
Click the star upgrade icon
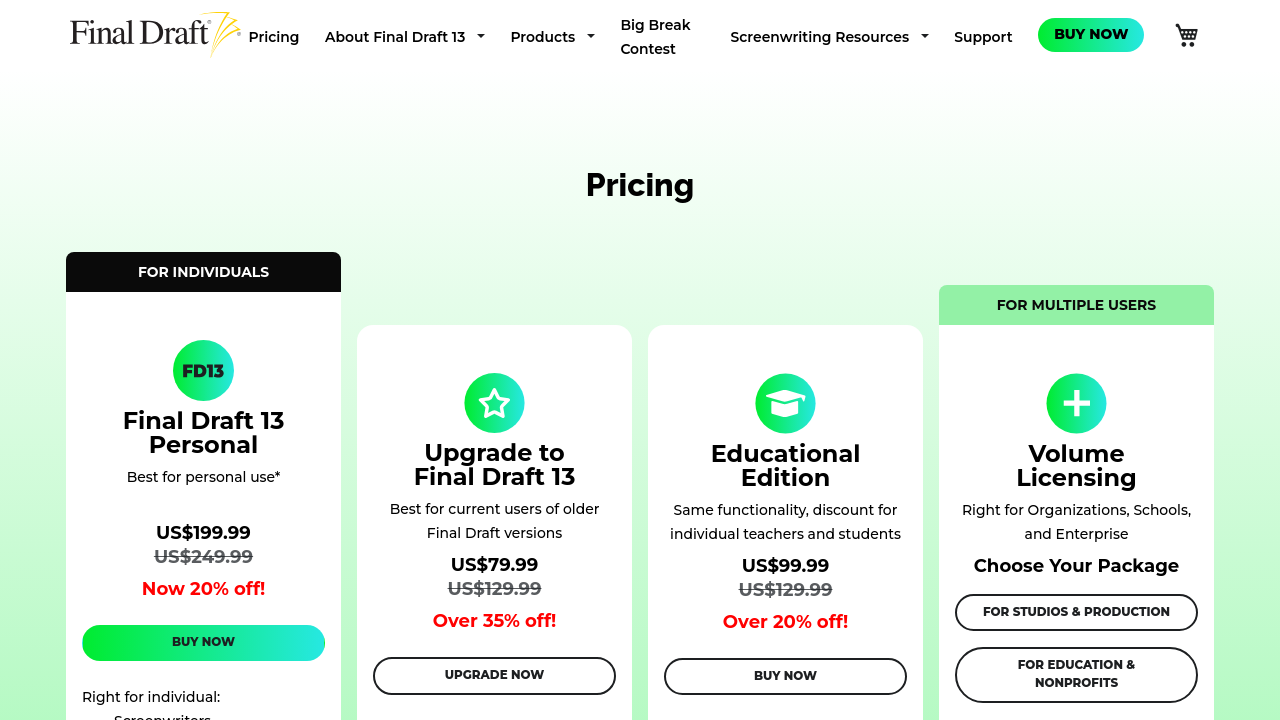click(494, 403)
